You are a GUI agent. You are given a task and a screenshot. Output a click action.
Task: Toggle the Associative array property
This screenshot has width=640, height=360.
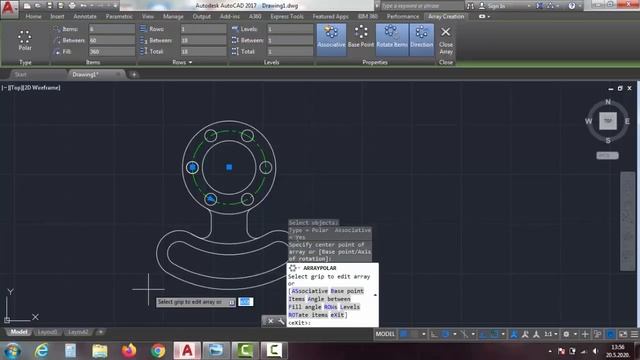pos(331,40)
